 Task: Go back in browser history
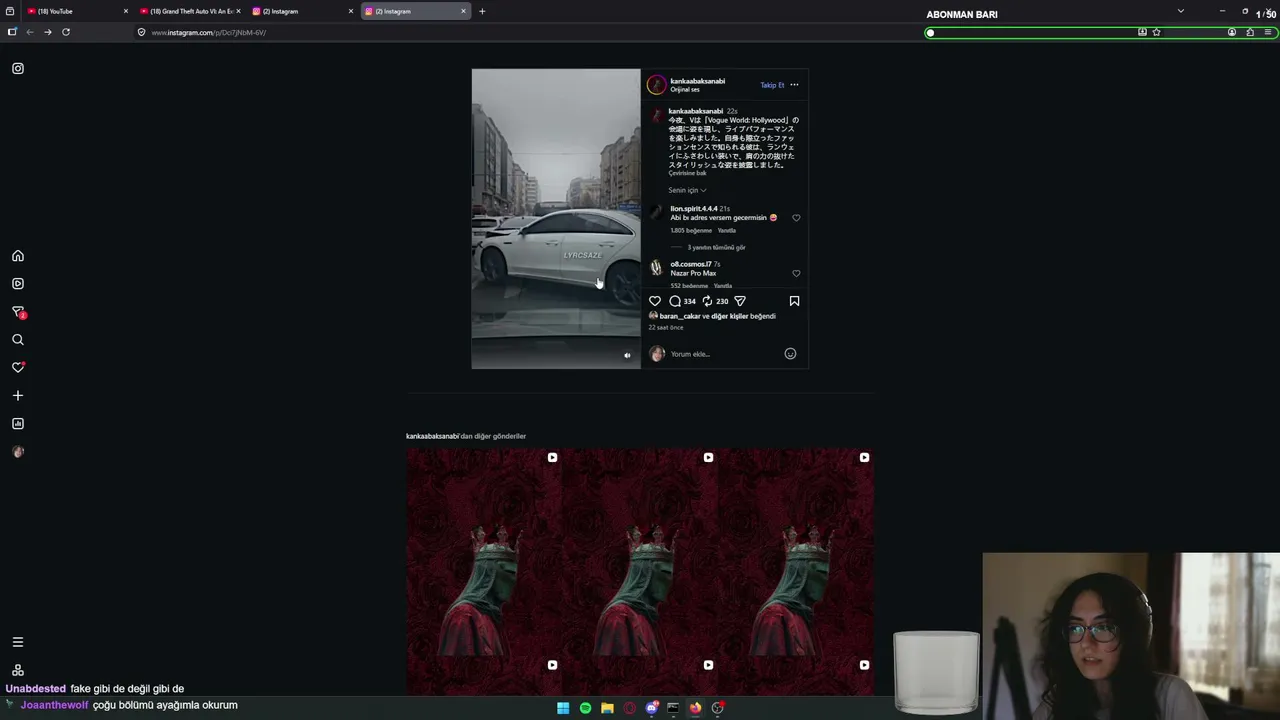click(x=30, y=32)
